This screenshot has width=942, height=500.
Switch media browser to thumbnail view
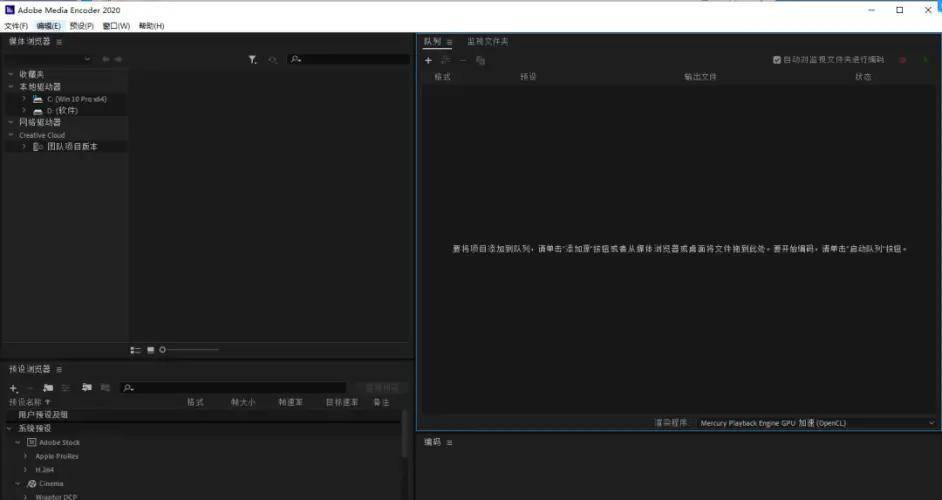tap(151, 350)
